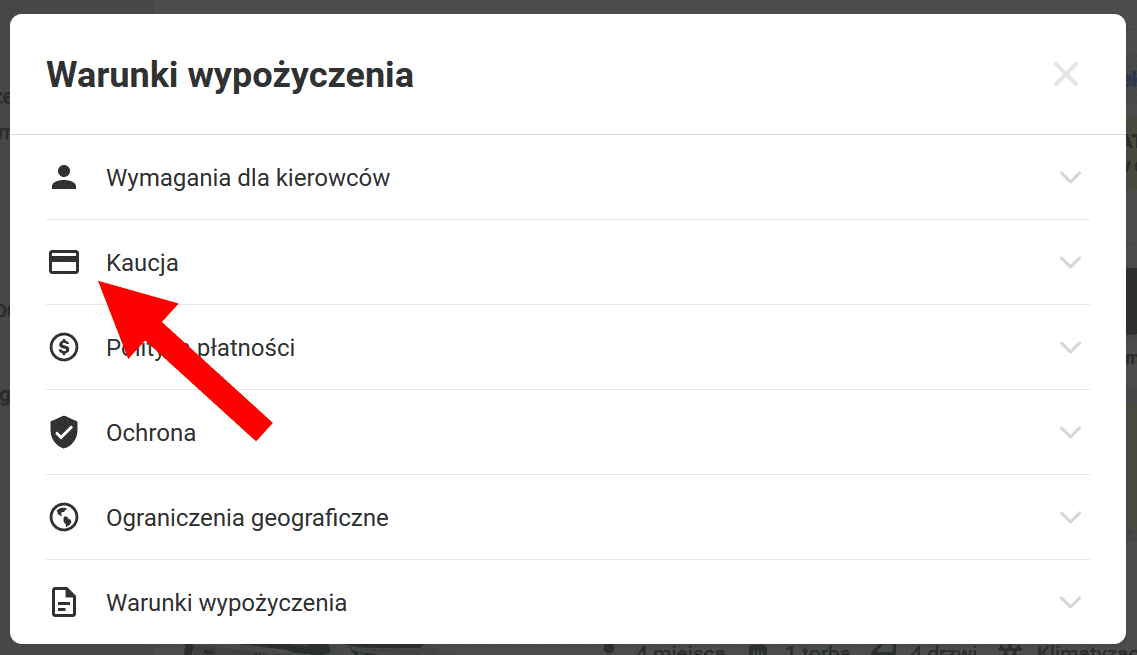Expand the Kaucja section chevron
The height and width of the screenshot is (655, 1137).
pyautogui.click(x=1070, y=262)
